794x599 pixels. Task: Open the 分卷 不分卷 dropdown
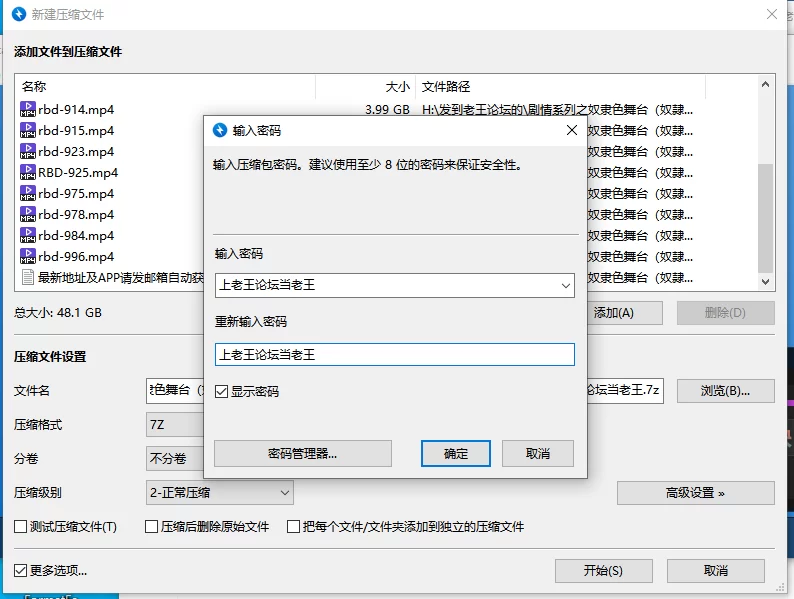tap(175, 459)
